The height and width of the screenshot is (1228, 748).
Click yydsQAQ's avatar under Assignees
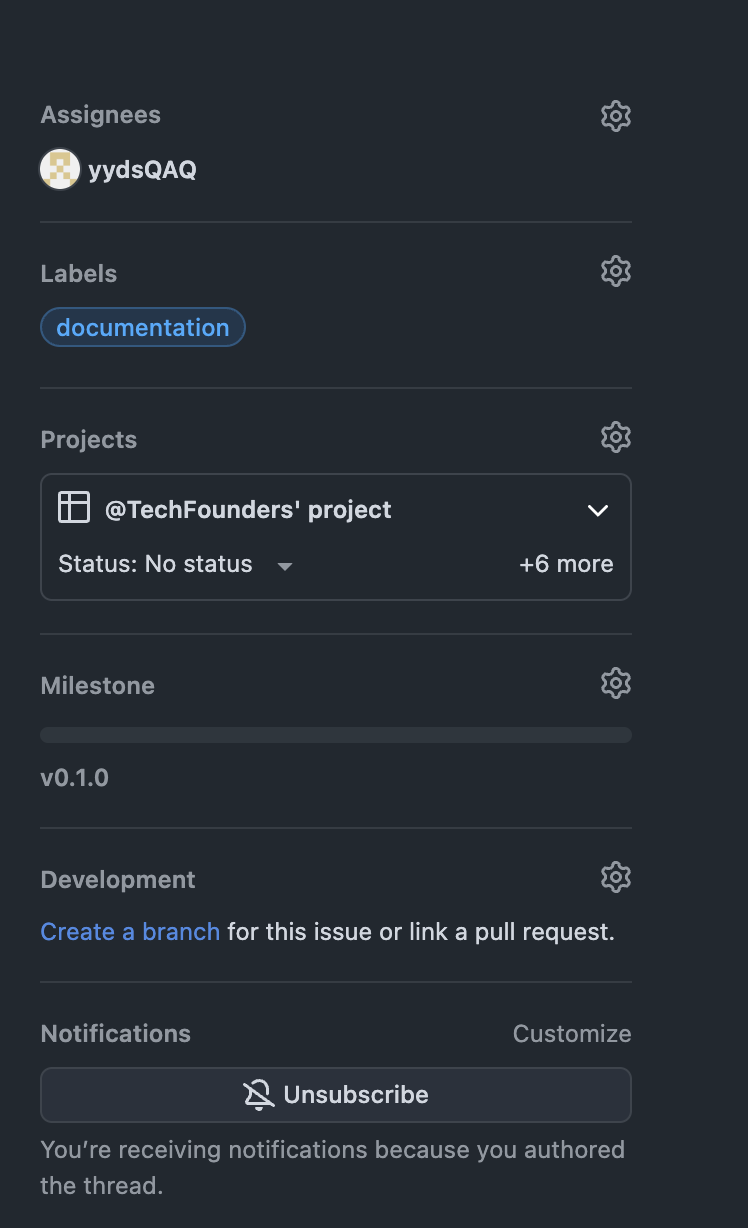(x=60, y=169)
